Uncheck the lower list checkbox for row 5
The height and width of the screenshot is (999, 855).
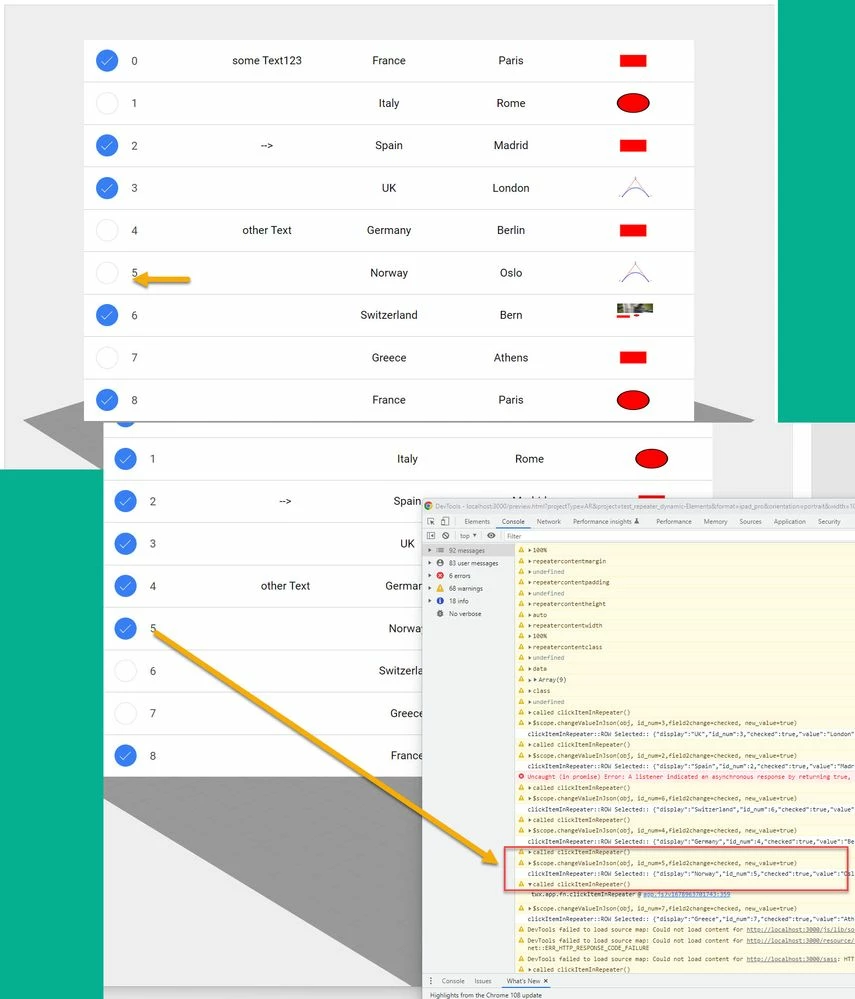click(x=126, y=628)
